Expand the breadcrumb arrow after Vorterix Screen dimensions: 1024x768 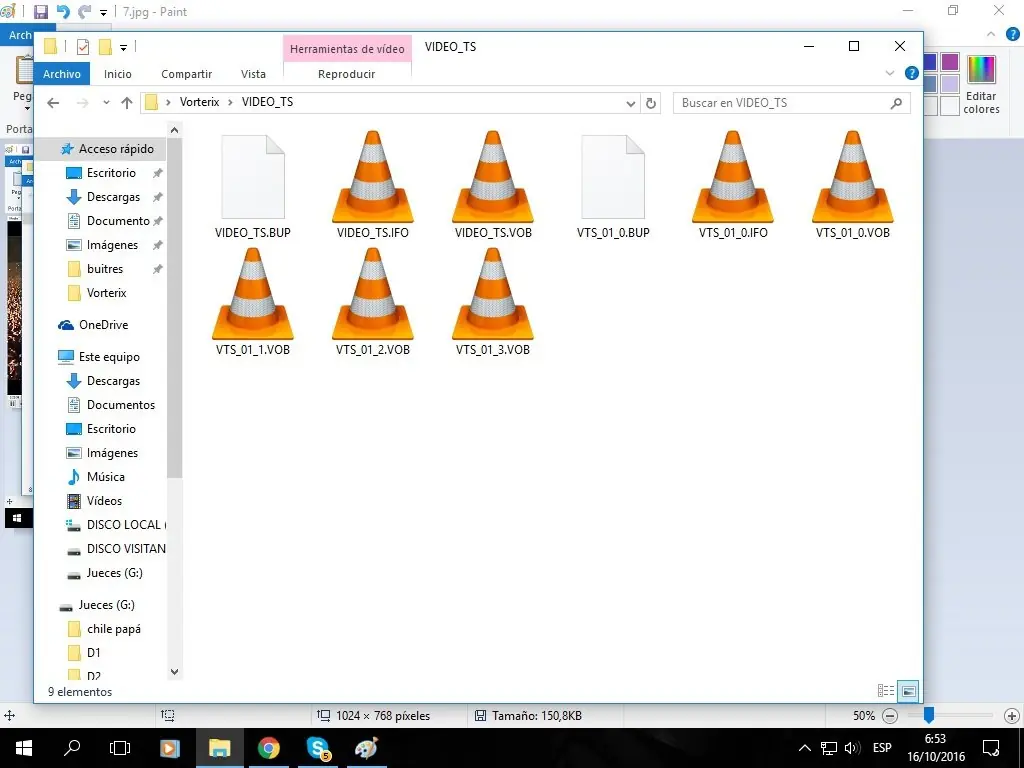pyautogui.click(x=230, y=103)
